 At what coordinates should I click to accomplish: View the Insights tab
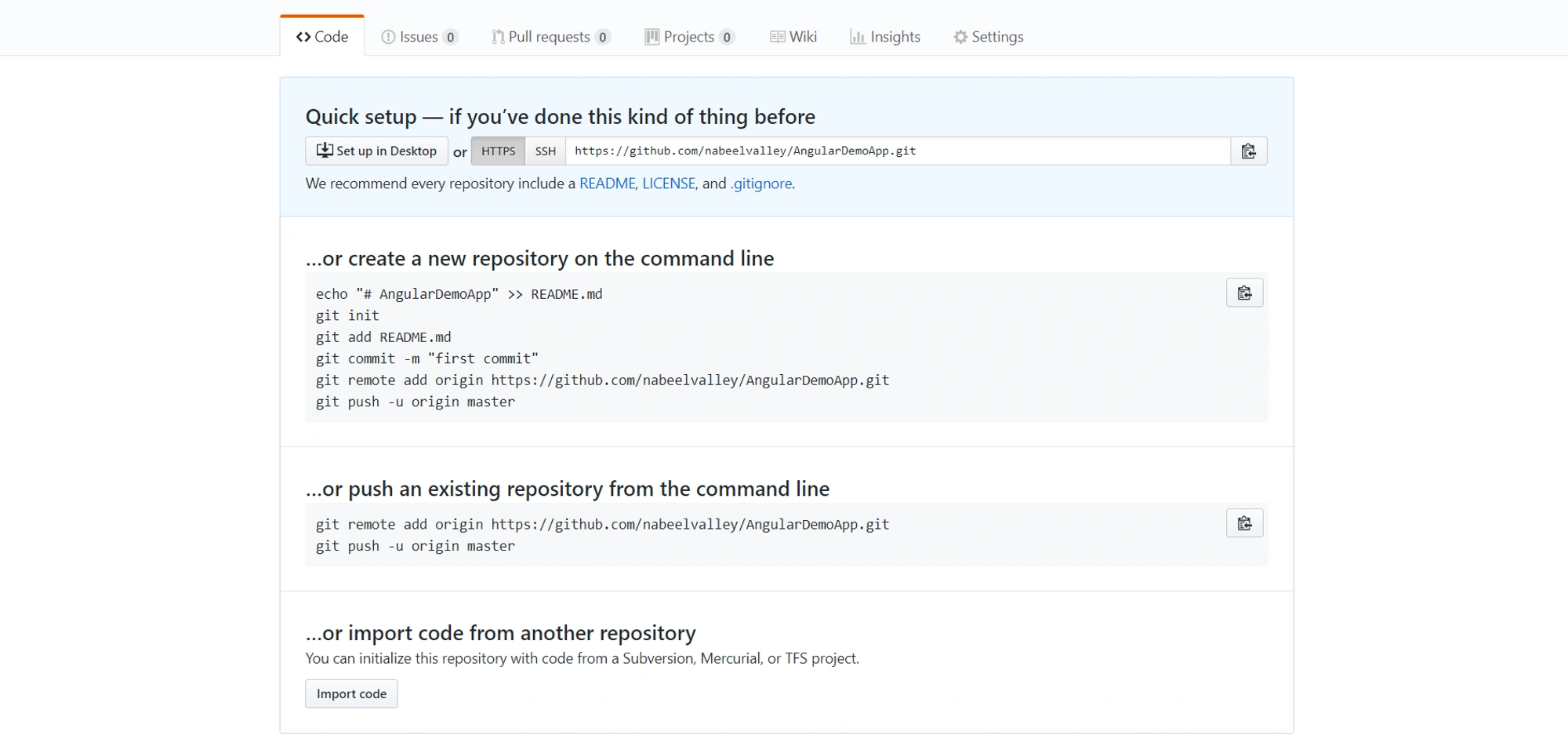point(885,37)
